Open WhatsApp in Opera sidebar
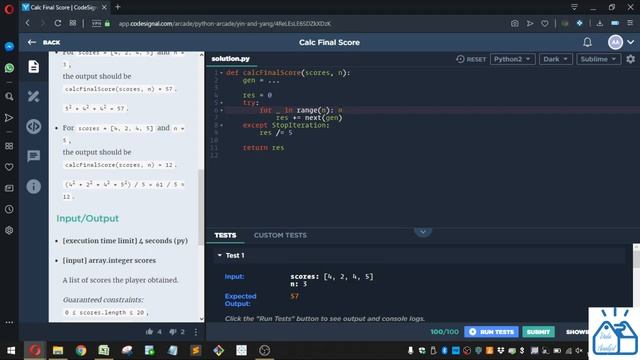 coord(9,68)
